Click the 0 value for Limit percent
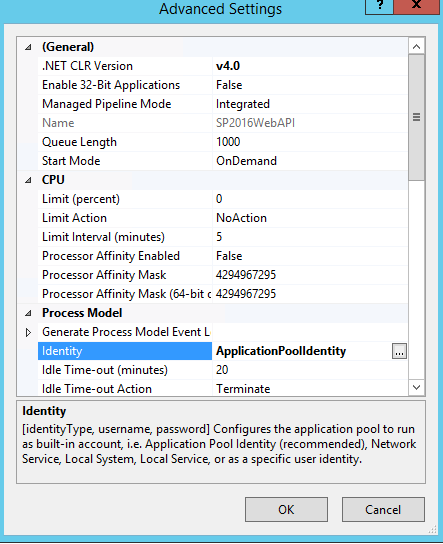The height and width of the screenshot is (544, 443). point(219,199)
